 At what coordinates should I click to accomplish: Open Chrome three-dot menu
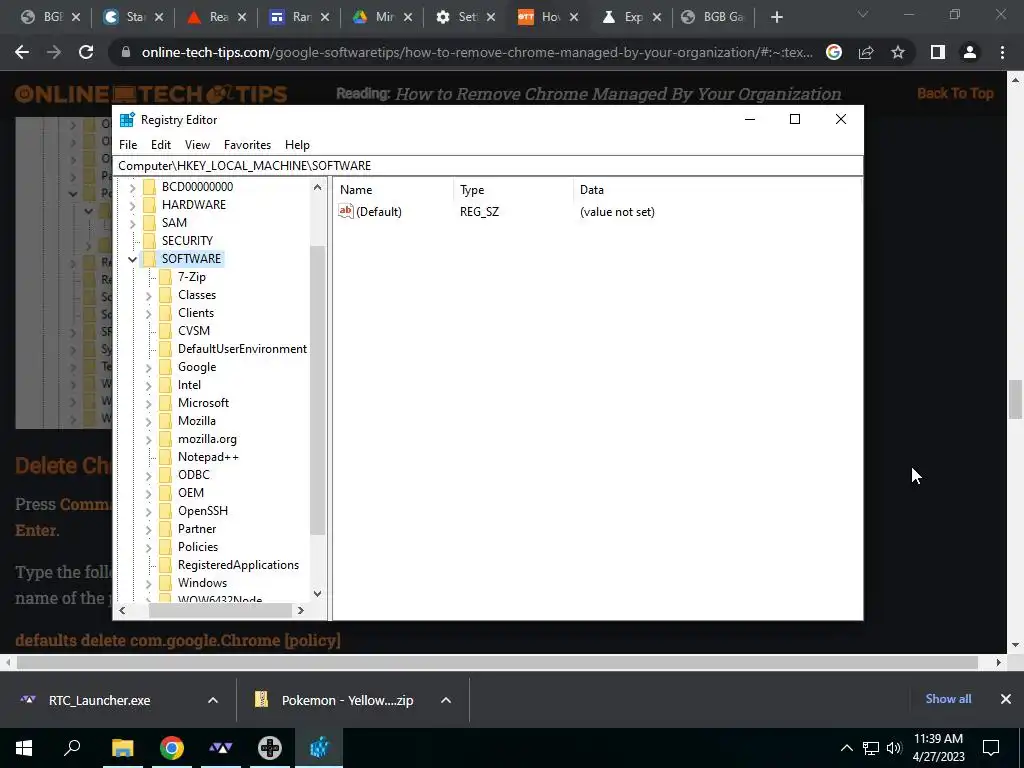tap(1002, 52)
